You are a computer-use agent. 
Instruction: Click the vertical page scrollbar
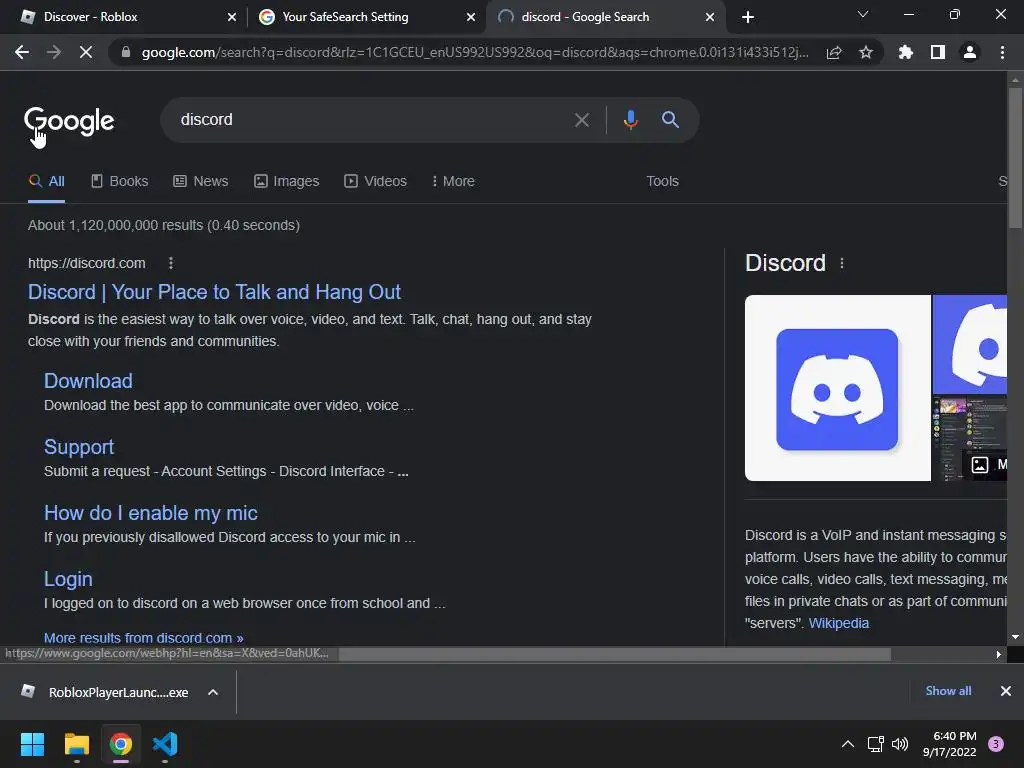point(1015,158)
